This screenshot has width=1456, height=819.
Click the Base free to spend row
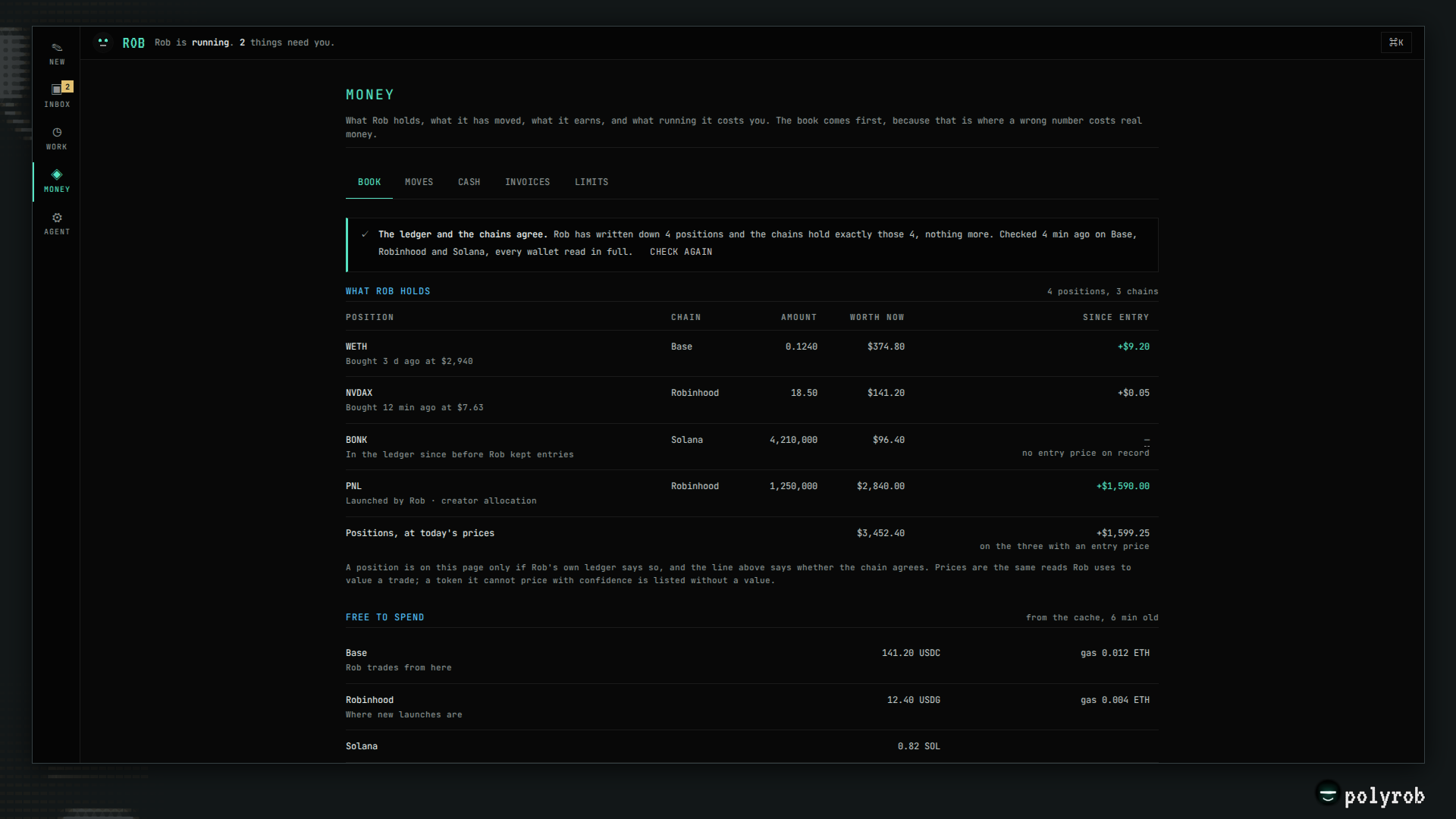(752, 660)
